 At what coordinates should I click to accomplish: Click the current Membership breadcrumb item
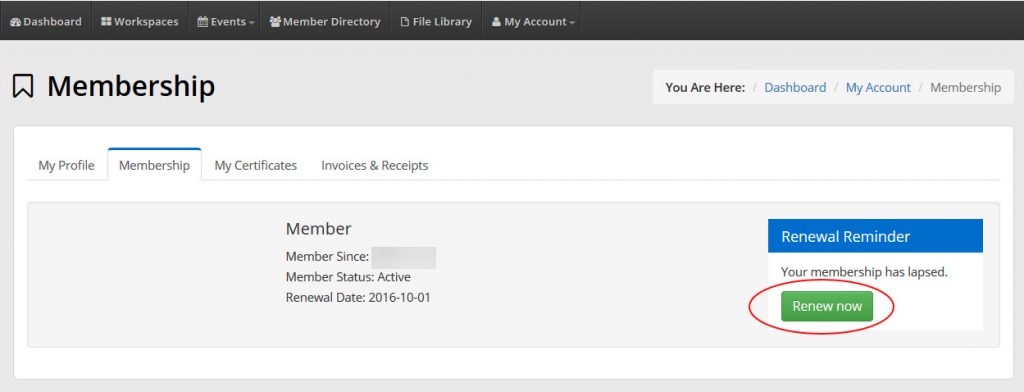pyautogui.click(x=965, y=88)
